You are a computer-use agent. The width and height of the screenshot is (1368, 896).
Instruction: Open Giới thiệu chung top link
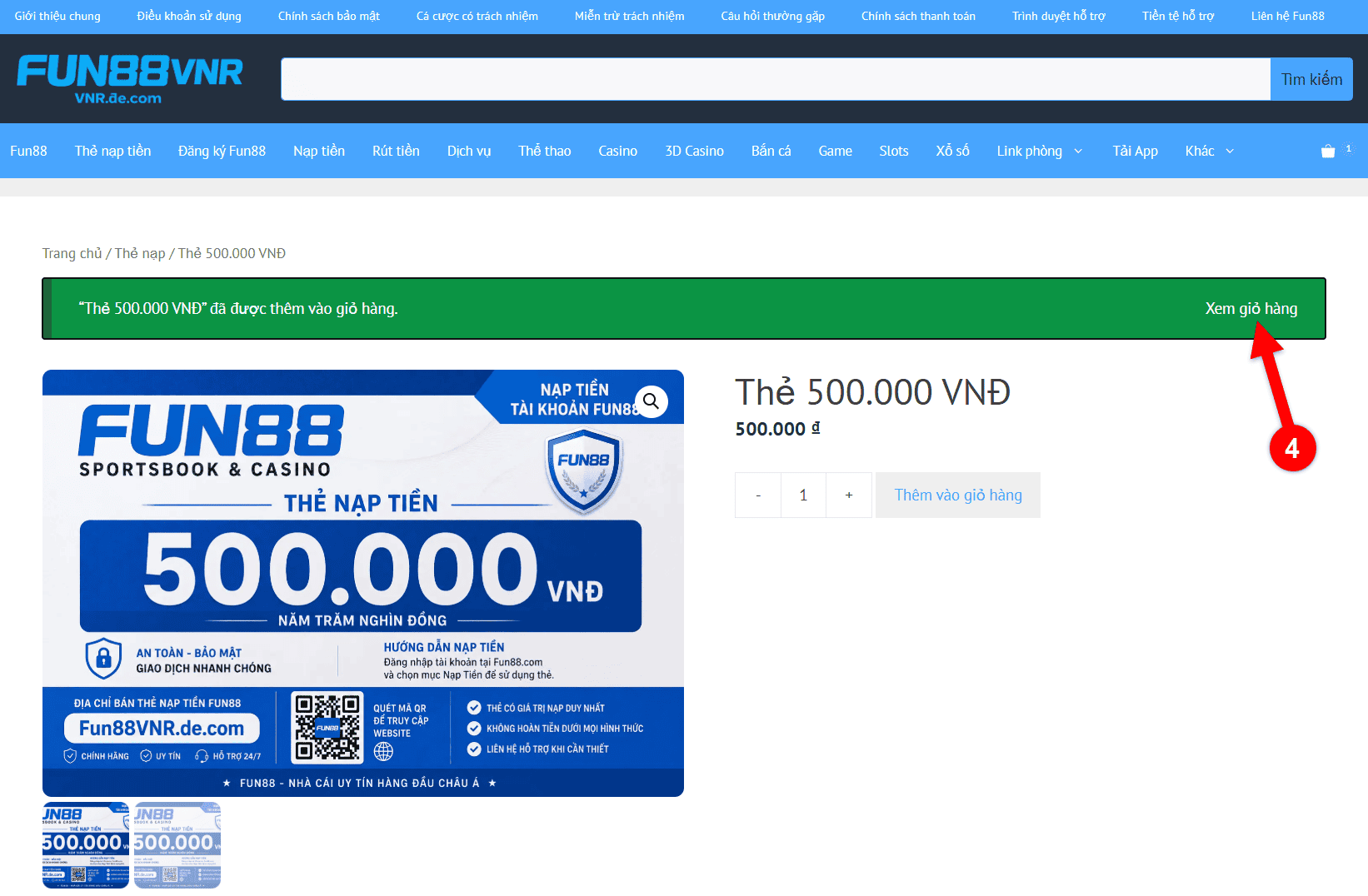(57, 16)
